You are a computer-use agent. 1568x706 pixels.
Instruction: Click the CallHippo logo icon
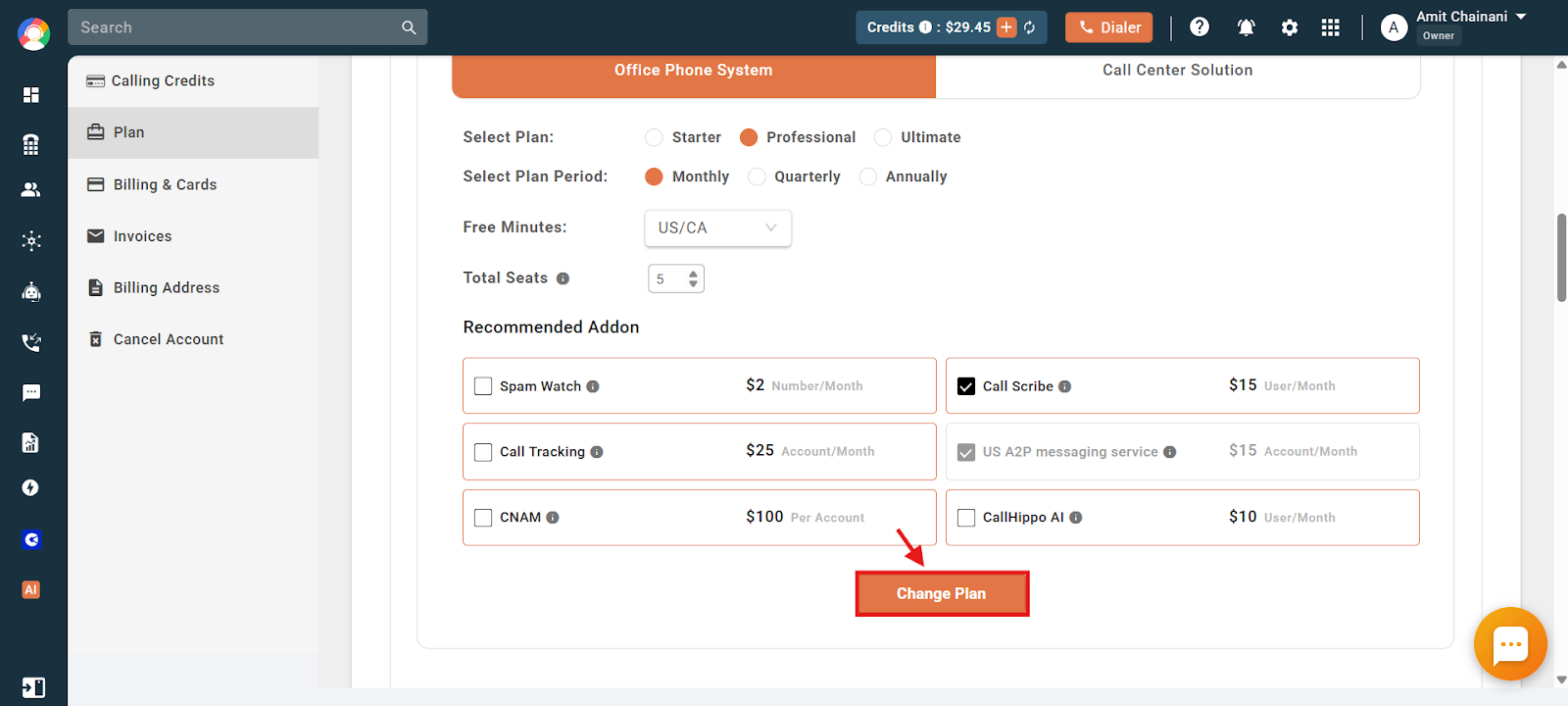coord(33,33)
